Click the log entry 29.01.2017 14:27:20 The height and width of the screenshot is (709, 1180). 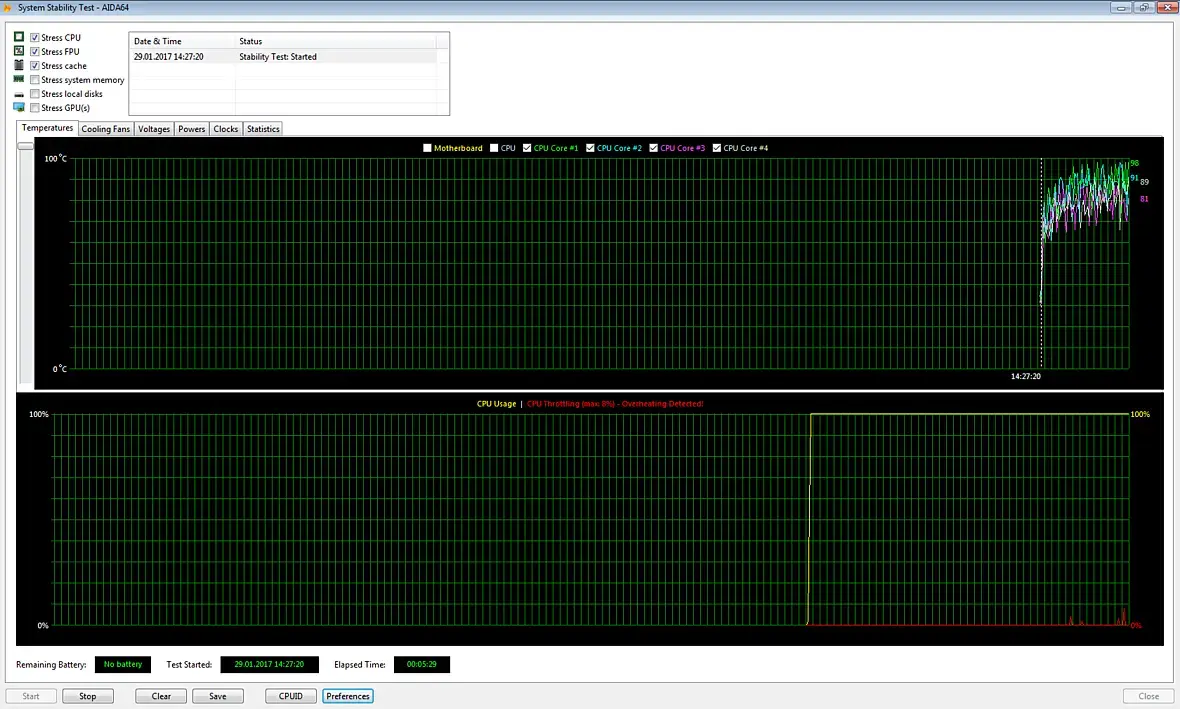point(169,56)
